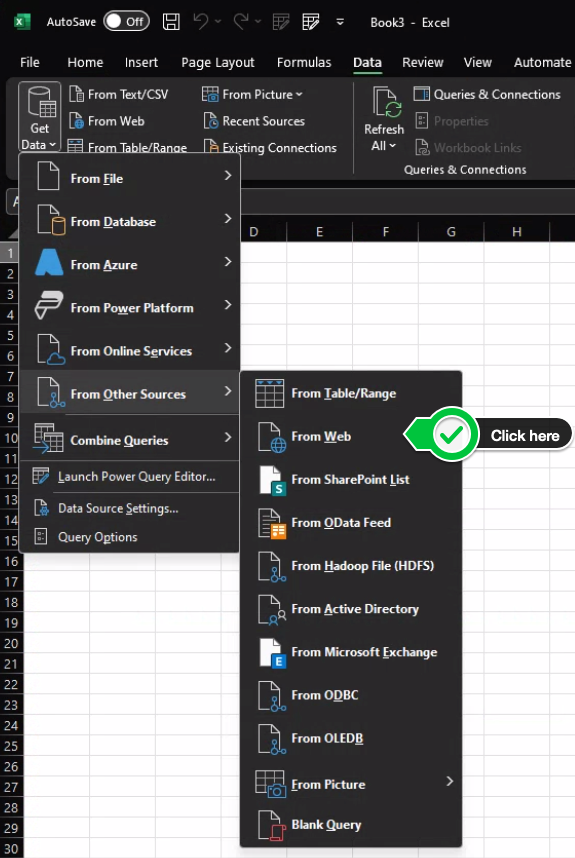
Task: Select From Other Sources menu item
Action: coord(130,394)
